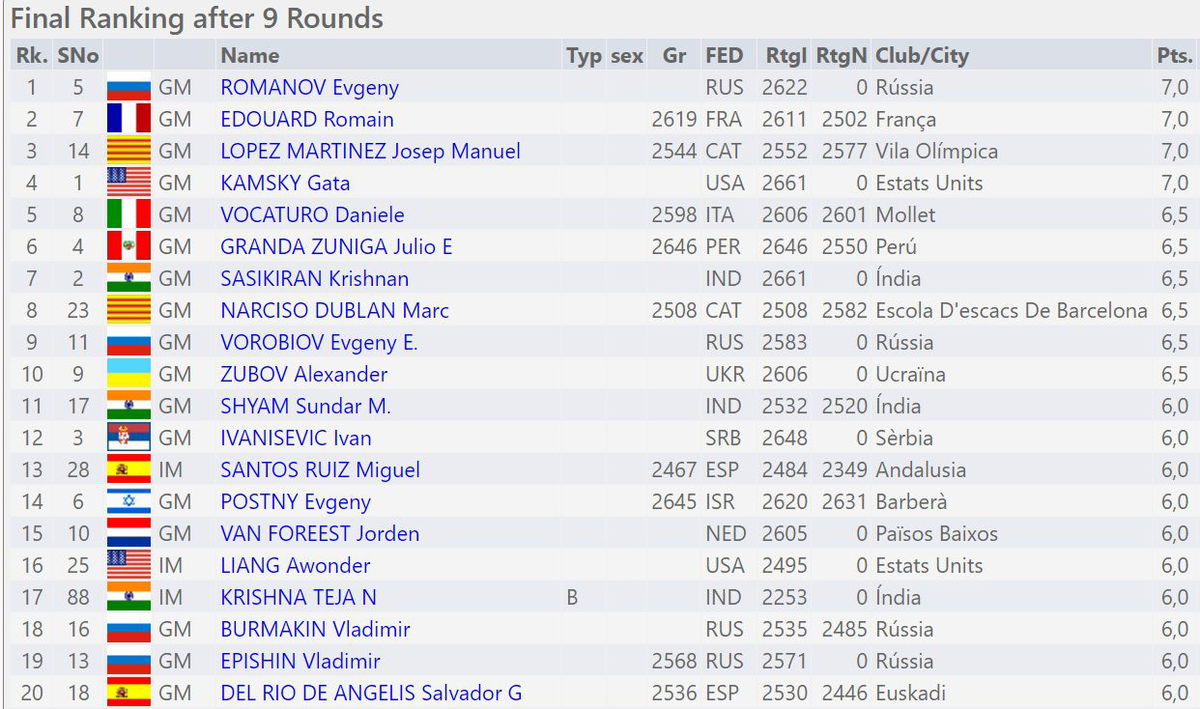Open player ROMANOV Evgeny's profile link
Viewport: 1200px width, 709px height.
coord(309,88)
